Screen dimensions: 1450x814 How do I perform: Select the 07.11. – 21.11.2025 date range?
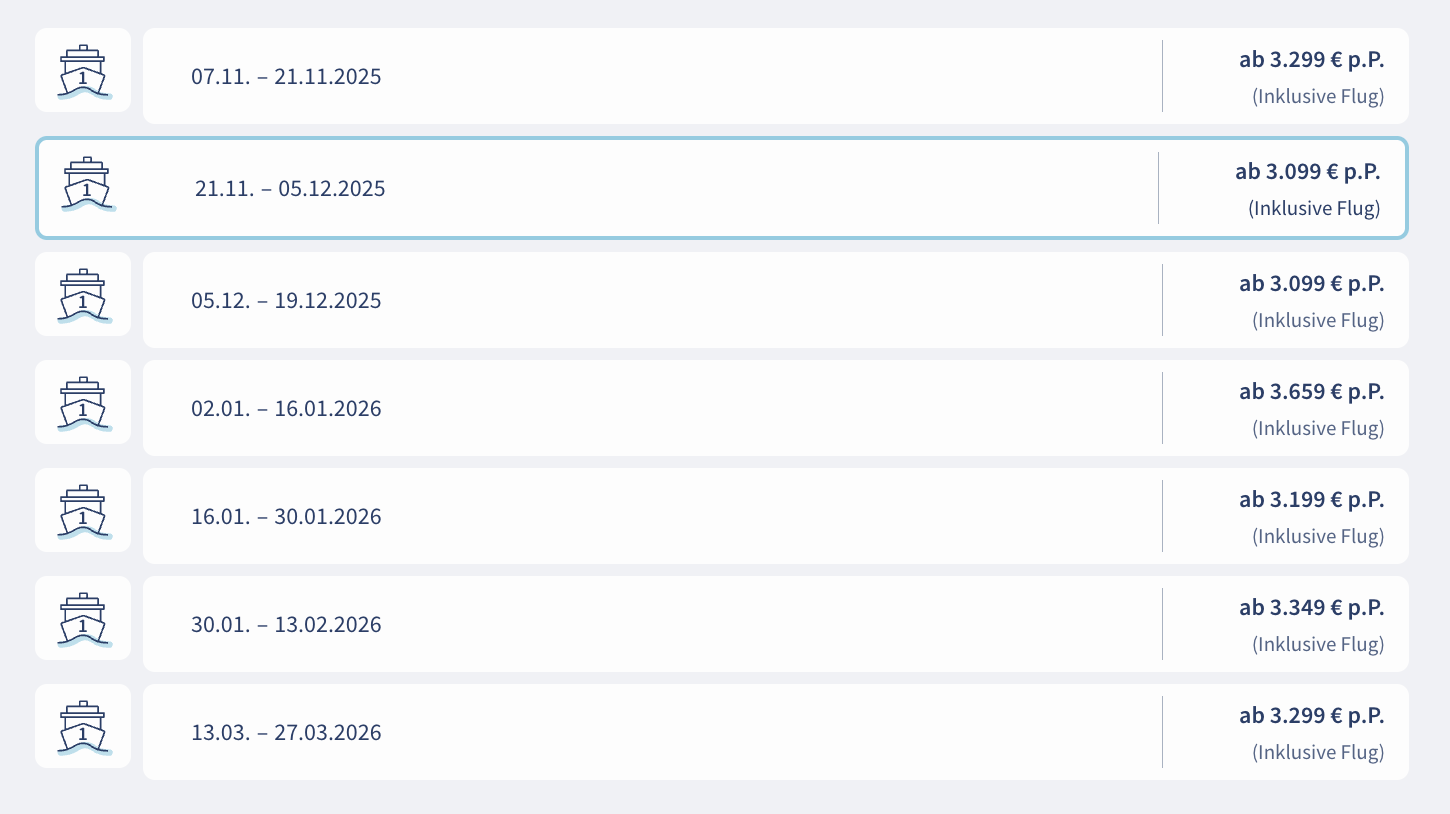point(286,77)
